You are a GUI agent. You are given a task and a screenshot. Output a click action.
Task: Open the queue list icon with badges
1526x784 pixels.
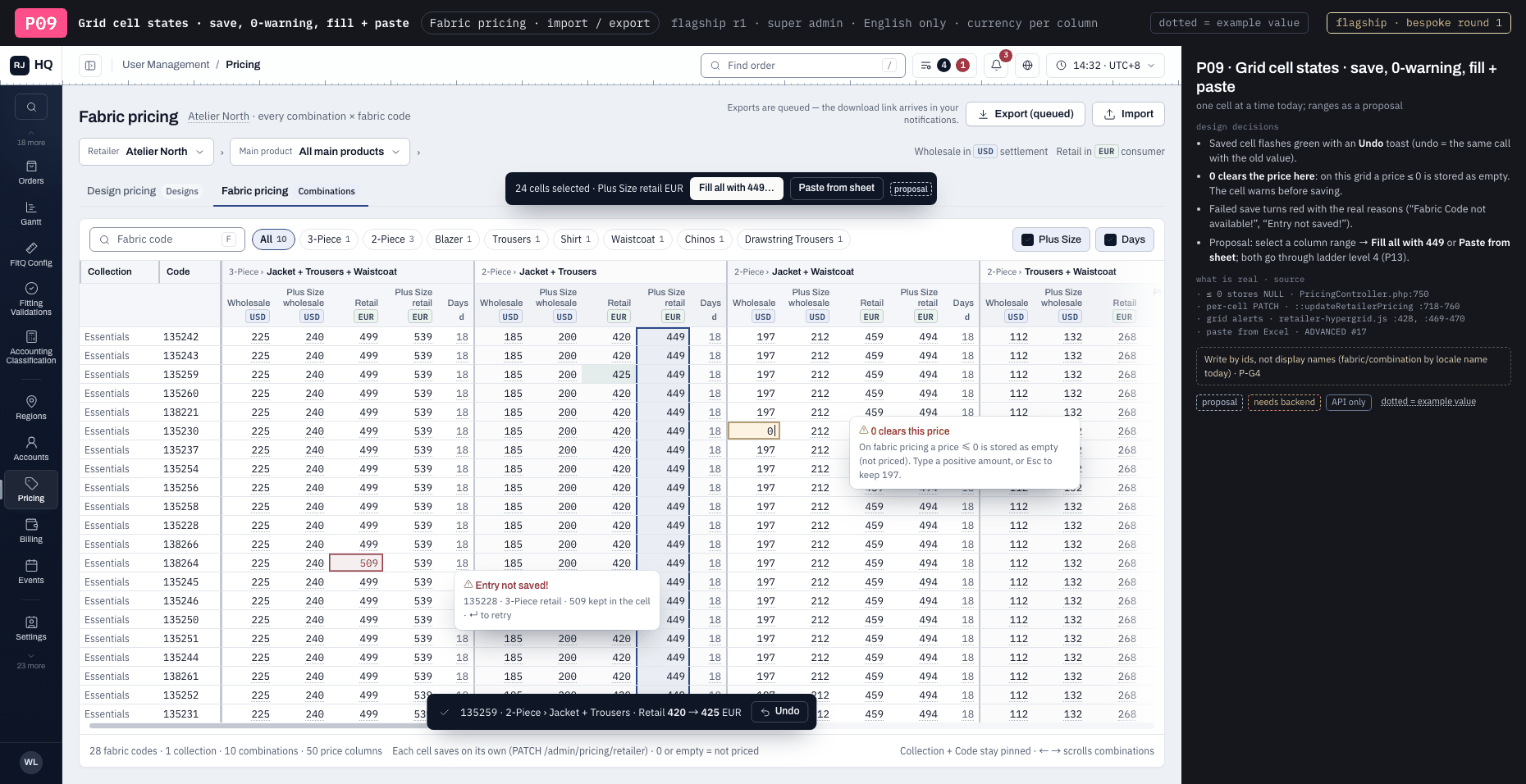[944, 65]
